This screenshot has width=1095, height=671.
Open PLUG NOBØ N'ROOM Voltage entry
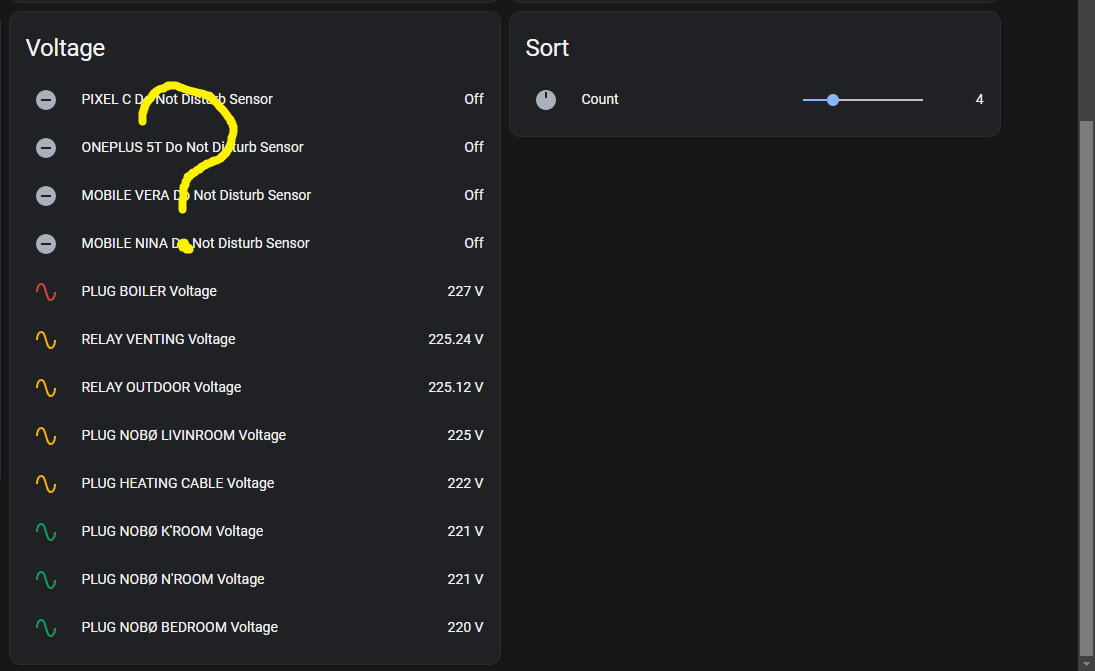click(173, 579)
